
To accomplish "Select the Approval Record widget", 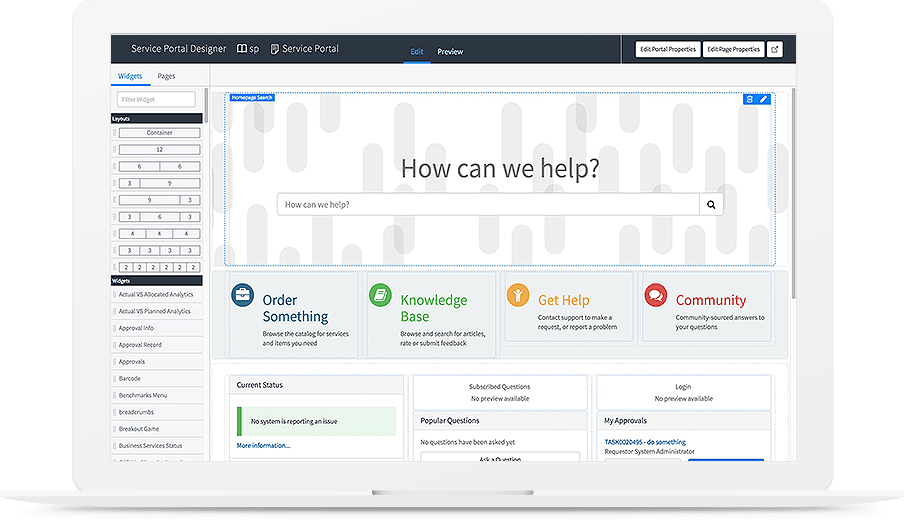I will [x=157, y=345].
